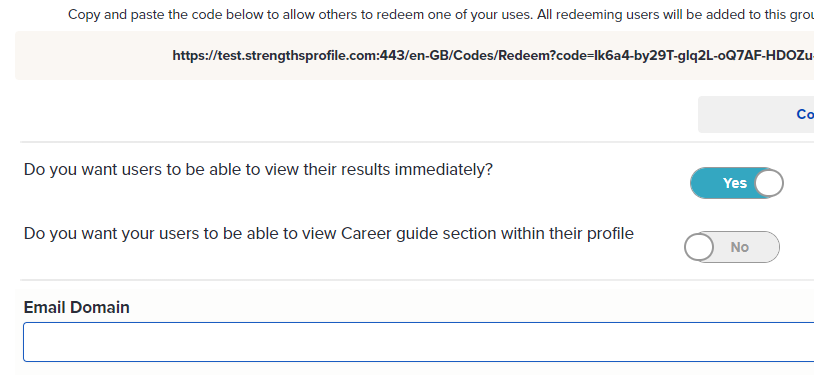Select the redeem code URL text

(x=493, y=56)
